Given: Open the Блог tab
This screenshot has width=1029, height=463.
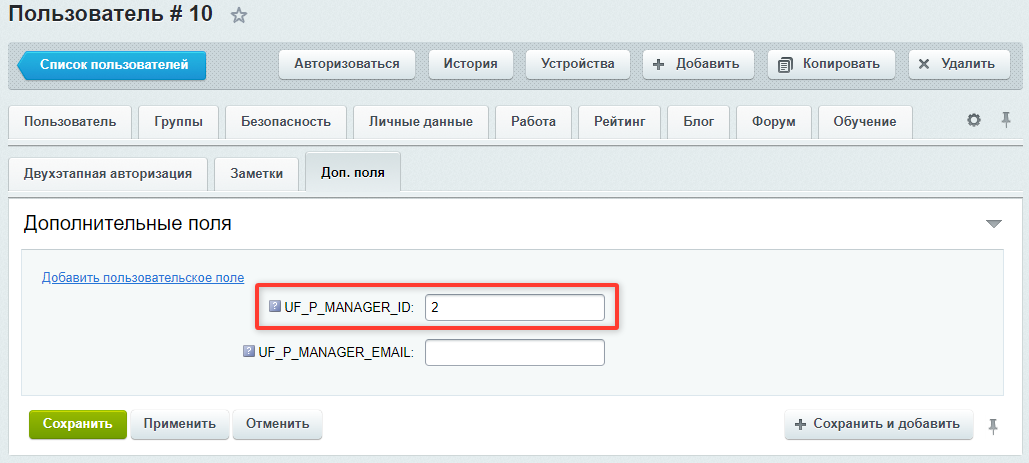Looking at the screenshot, I should (x=698, y=122).
